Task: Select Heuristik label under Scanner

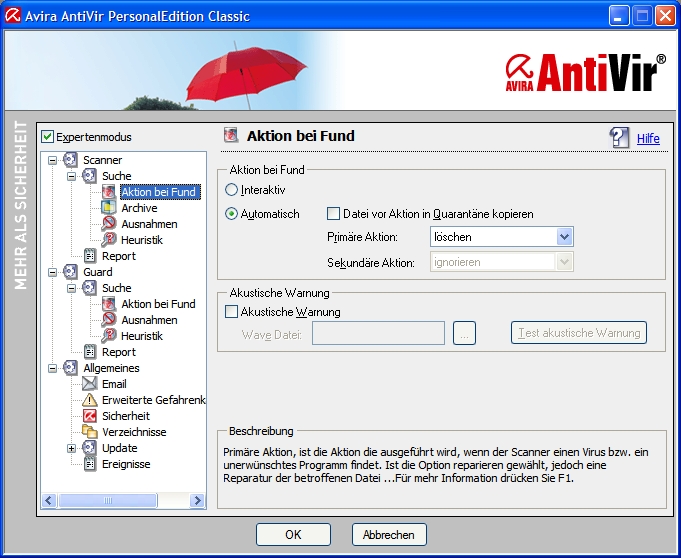Action: coord(142,240)
